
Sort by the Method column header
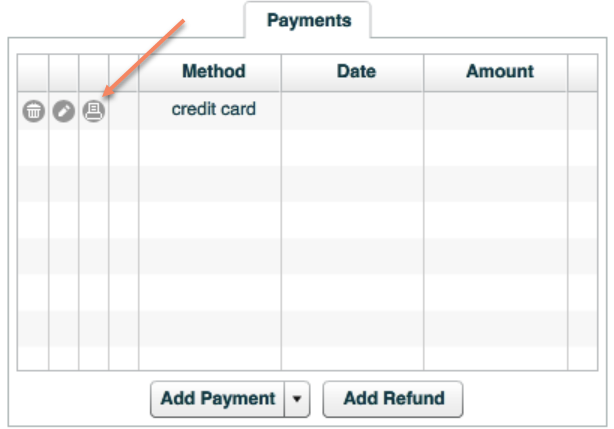(x=213, y=72)
